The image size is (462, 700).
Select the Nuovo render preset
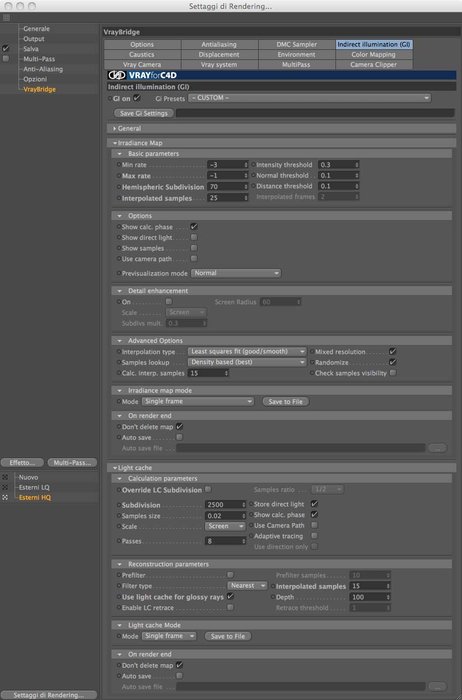tap(28, 477)
